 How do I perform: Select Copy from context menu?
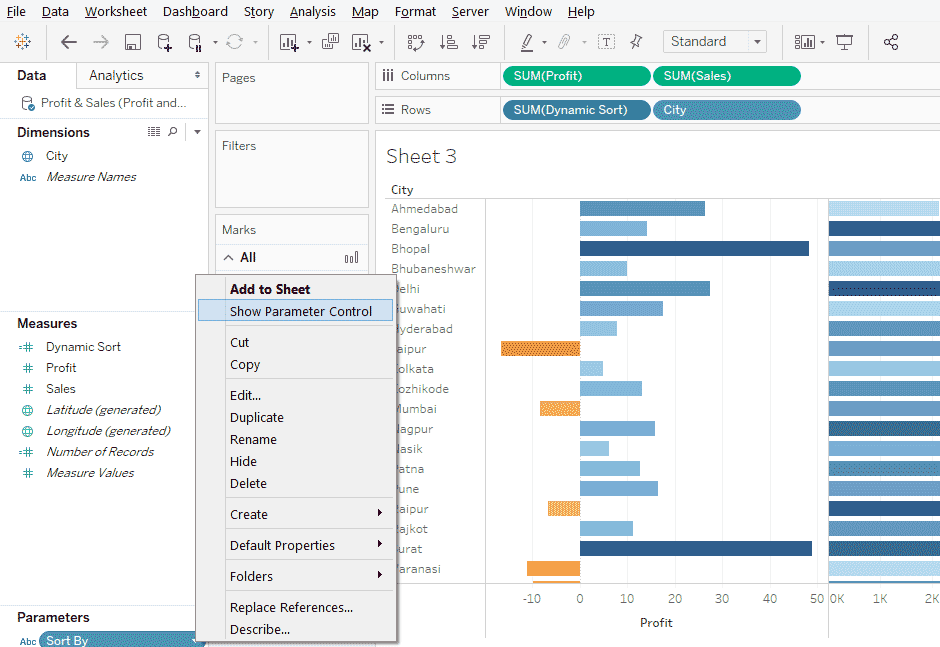[296, 365]
